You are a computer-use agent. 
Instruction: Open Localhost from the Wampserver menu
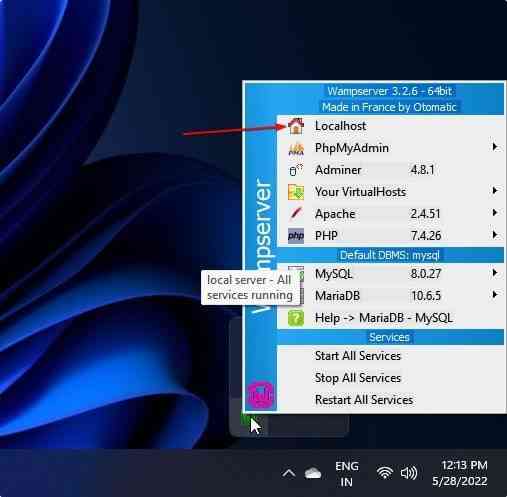390,126
